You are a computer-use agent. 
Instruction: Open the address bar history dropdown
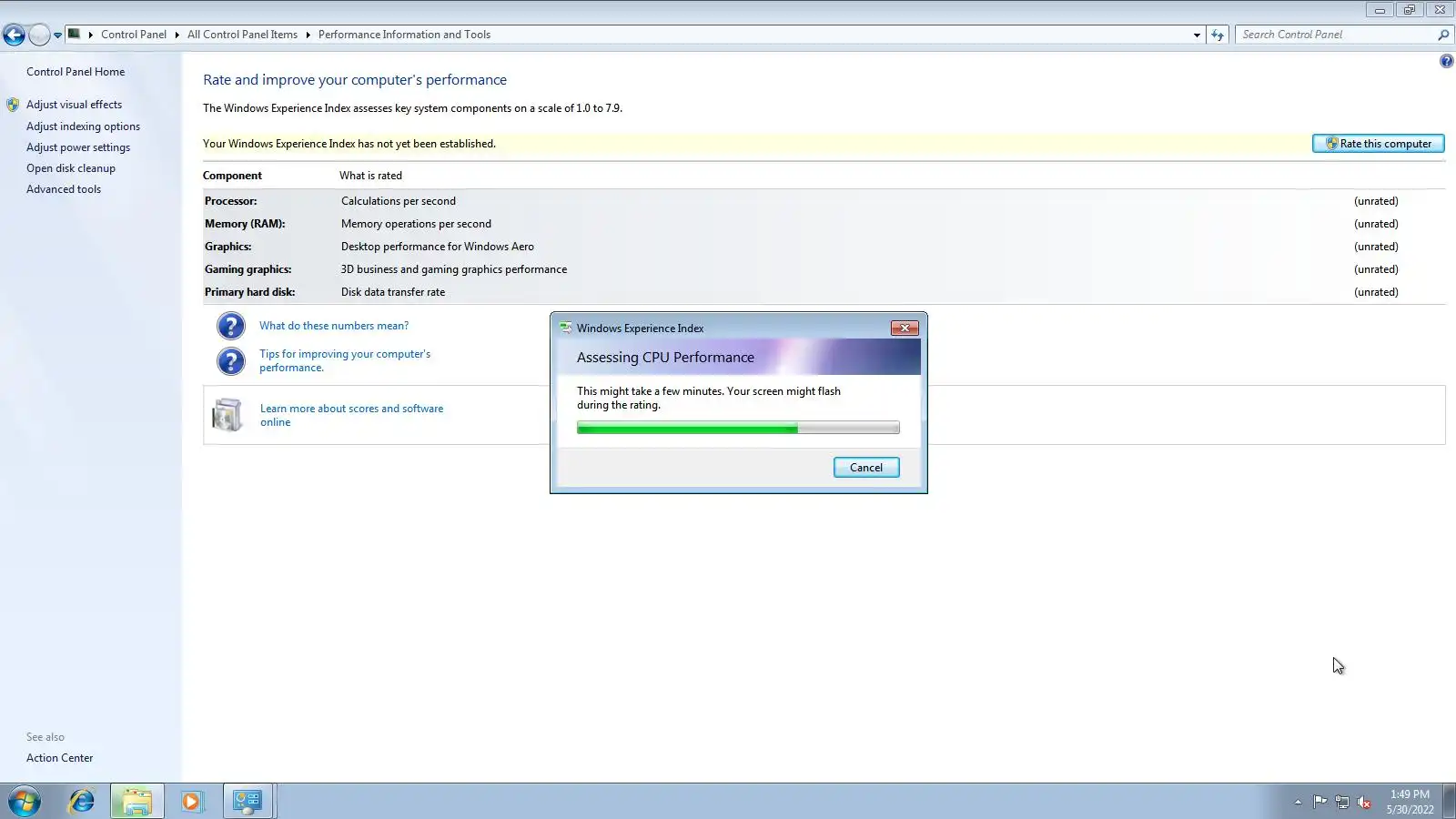(1197, 35)
